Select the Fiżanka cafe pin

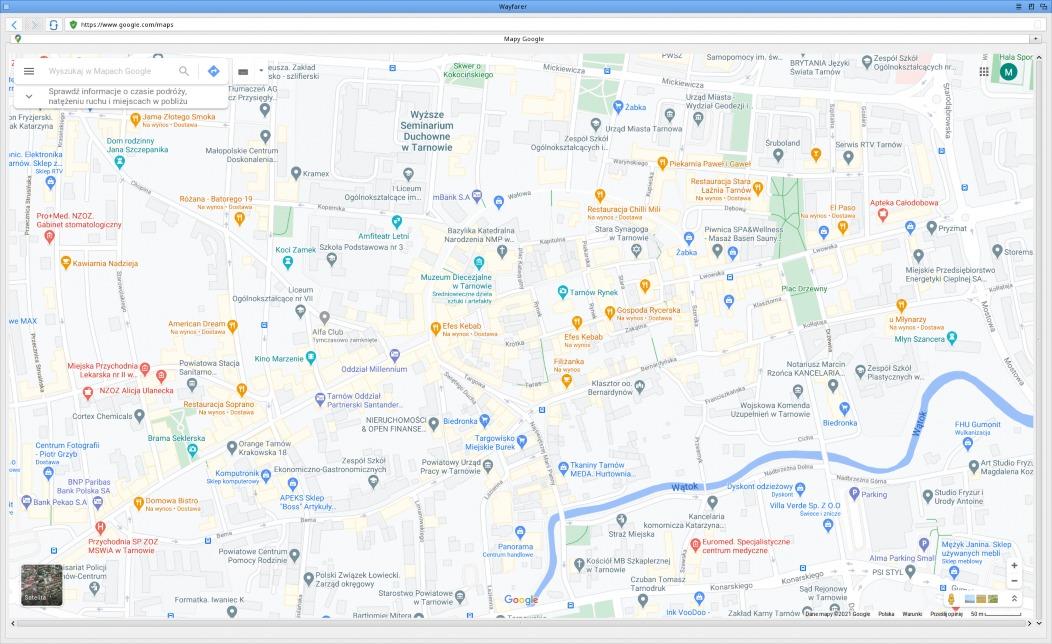tap(566, 380)
